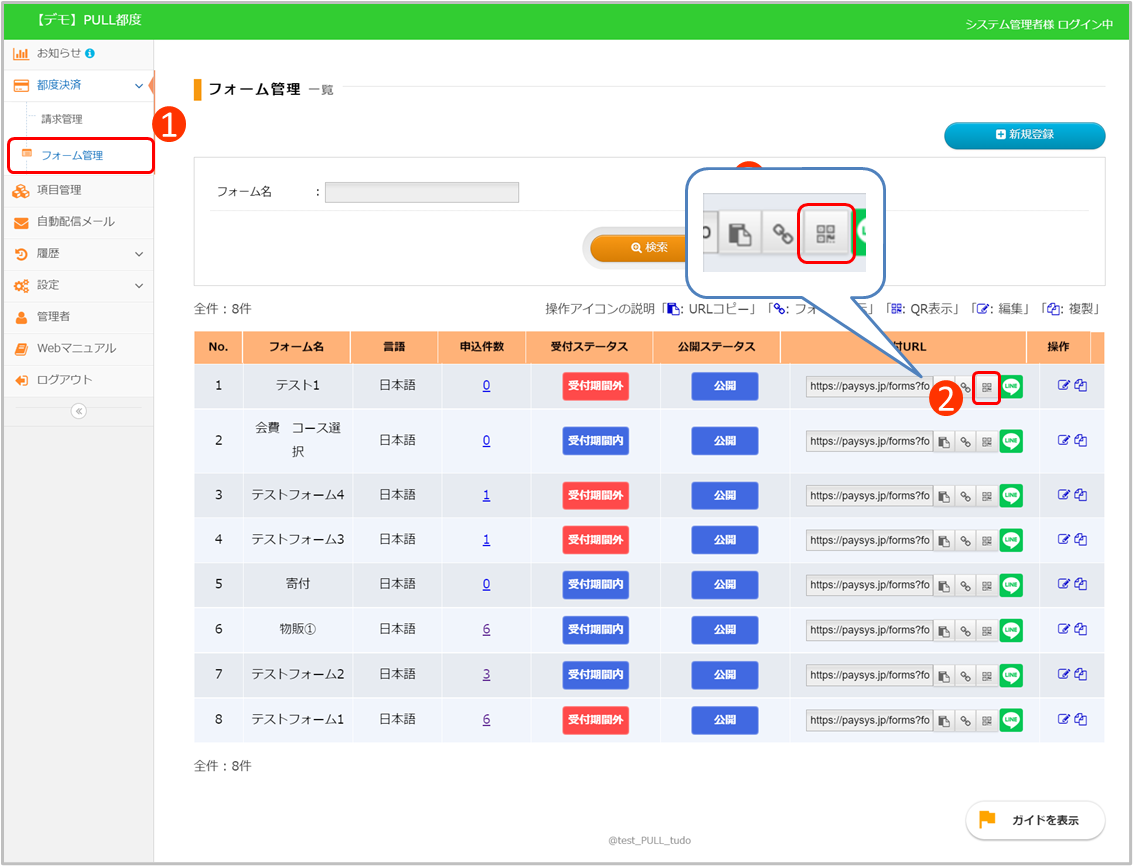Show QR code for テスト1 form

[x=987, y=387]
